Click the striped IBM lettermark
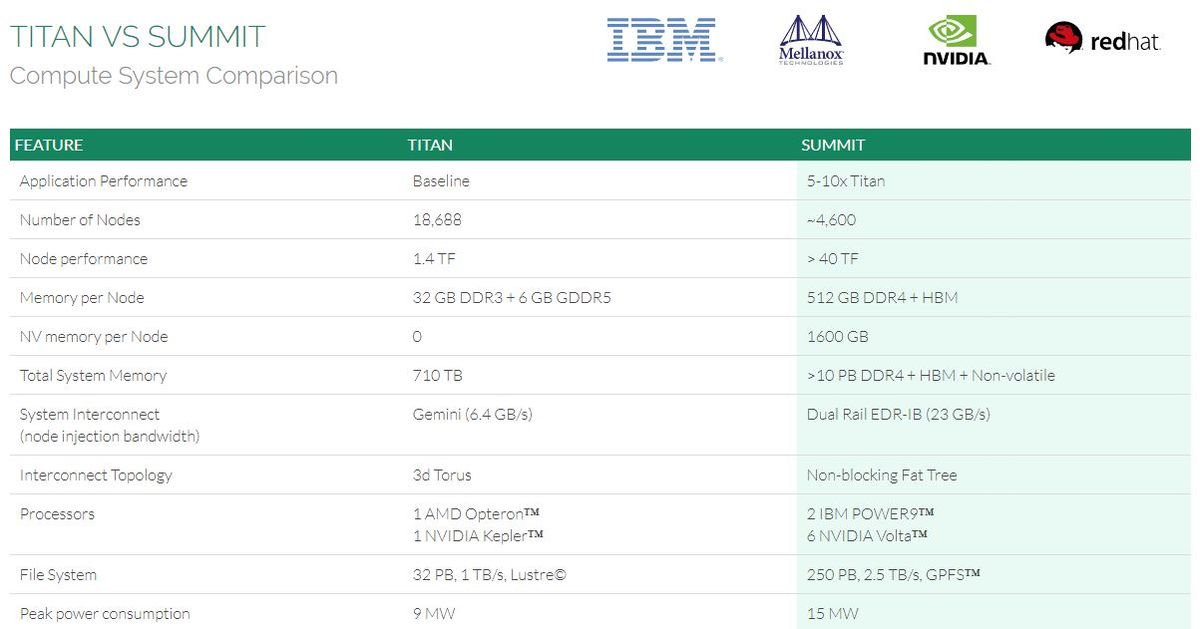This screenshot has height=629, width=1200. click(x=663, y=42)
